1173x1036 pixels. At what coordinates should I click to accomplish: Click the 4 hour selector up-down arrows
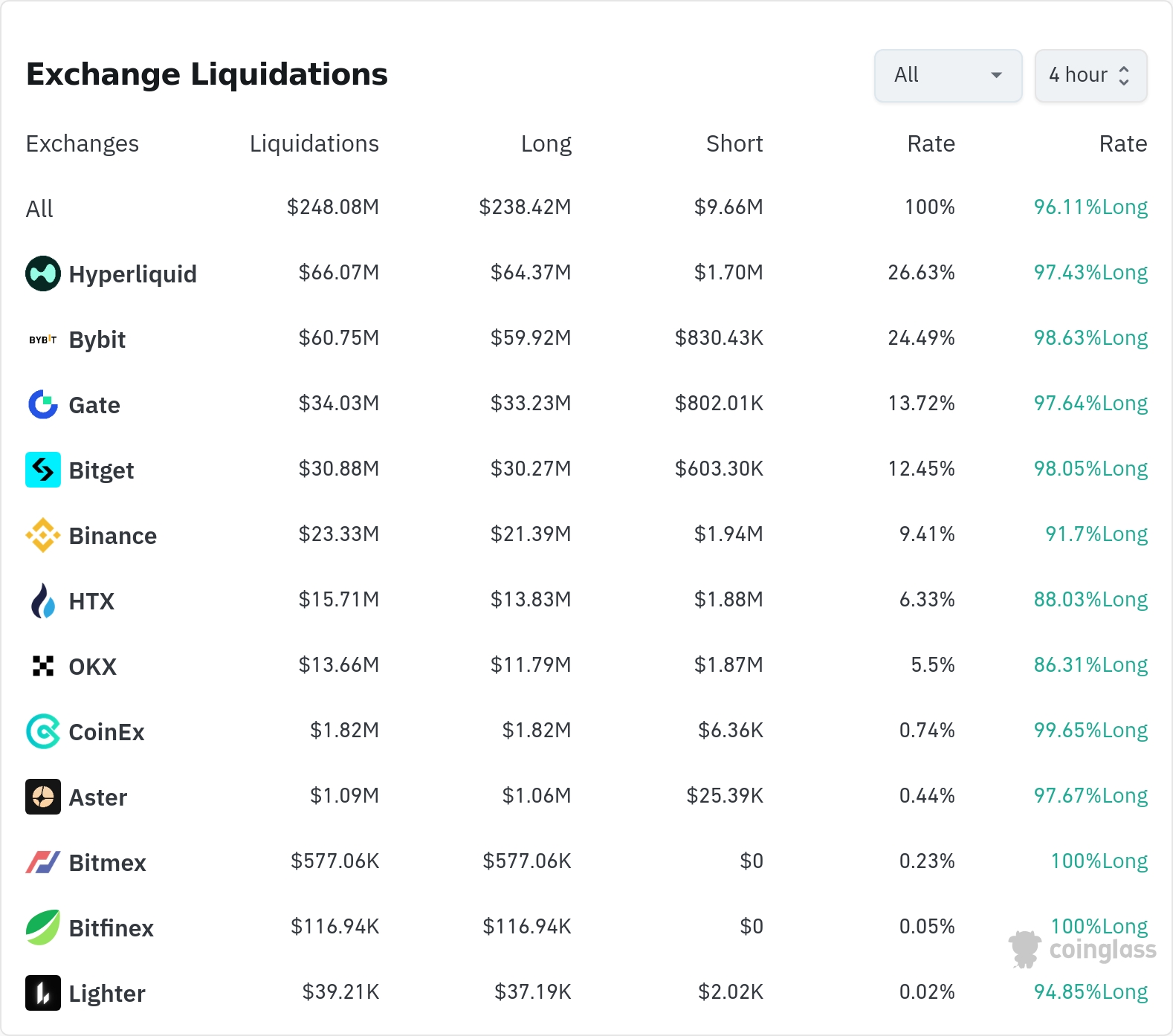tap(1124, 75)
